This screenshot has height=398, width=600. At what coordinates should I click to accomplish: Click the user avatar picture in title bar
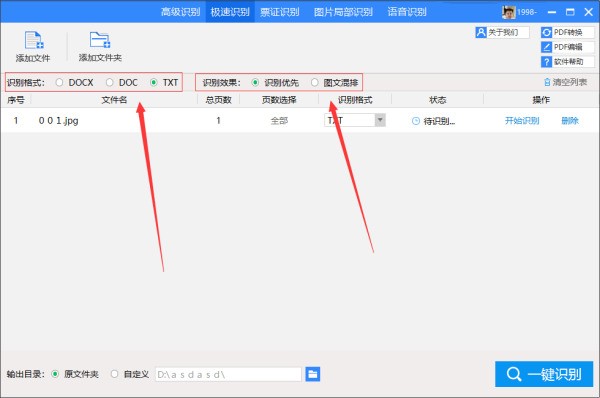(509, 12)
